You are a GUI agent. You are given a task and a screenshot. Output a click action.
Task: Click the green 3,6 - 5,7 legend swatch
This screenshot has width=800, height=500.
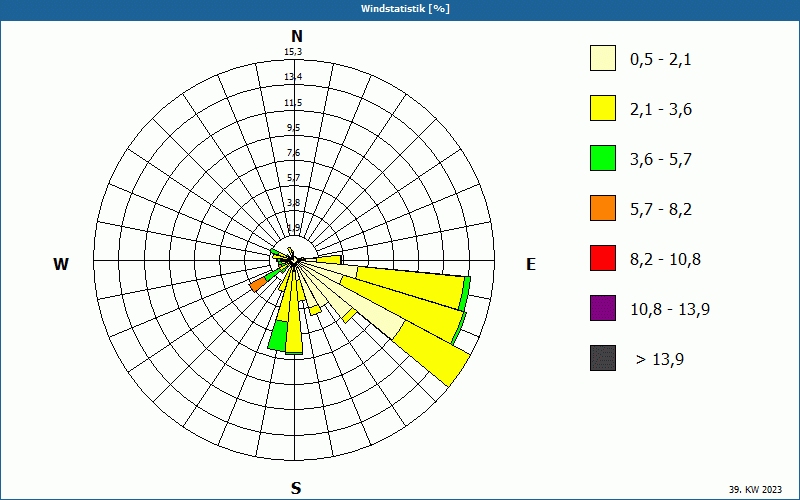(603, 158)
